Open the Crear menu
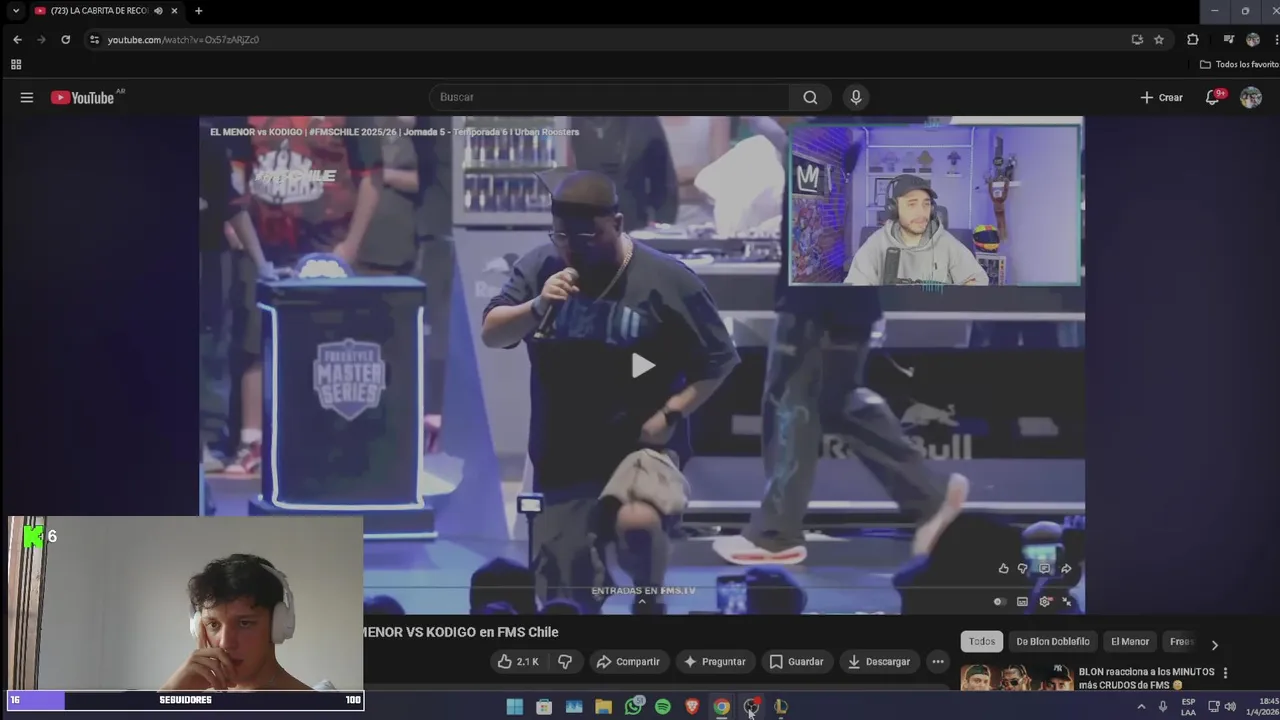Screen dimensions: 1280x720 1161,97
